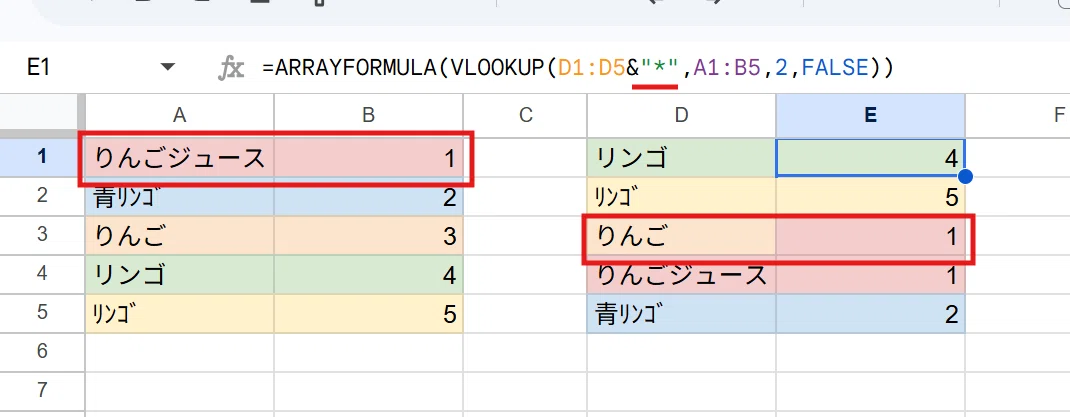Select column A header
Image resolution: width=1070 pixels, height=417 pixels.
tap(179, 115)
